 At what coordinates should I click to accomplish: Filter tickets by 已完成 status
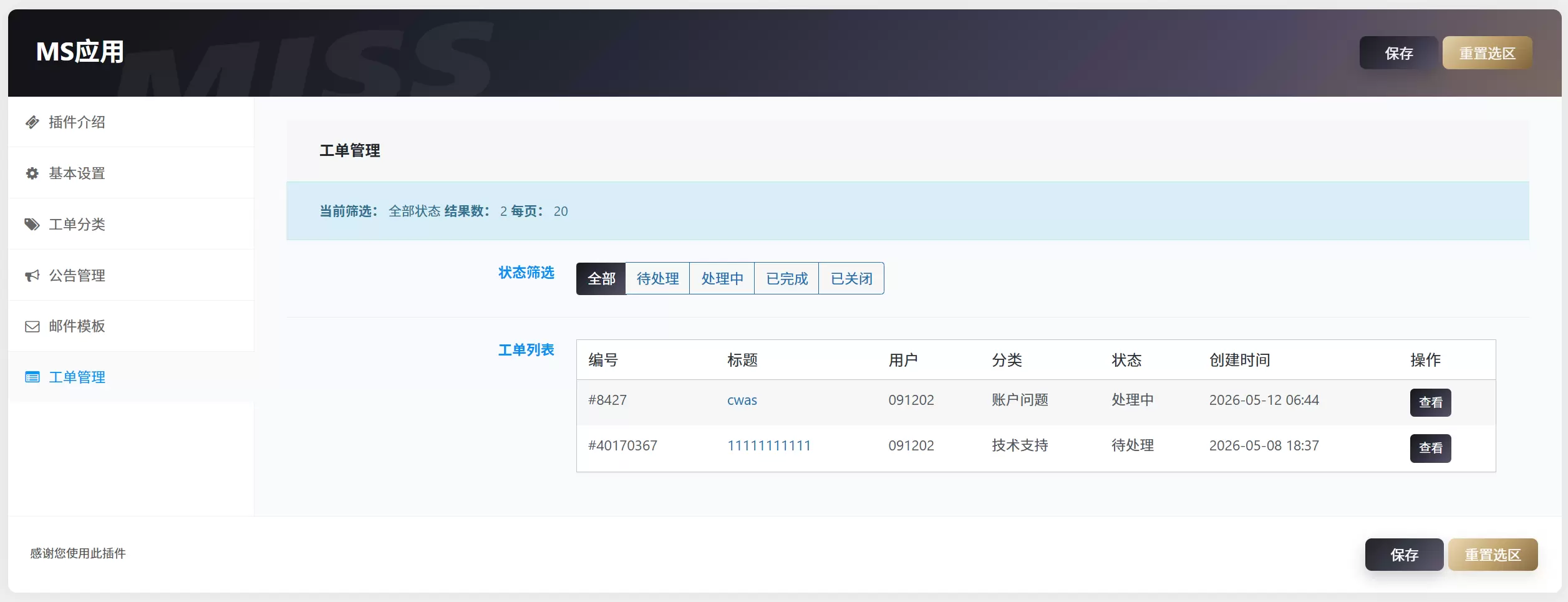786,279
